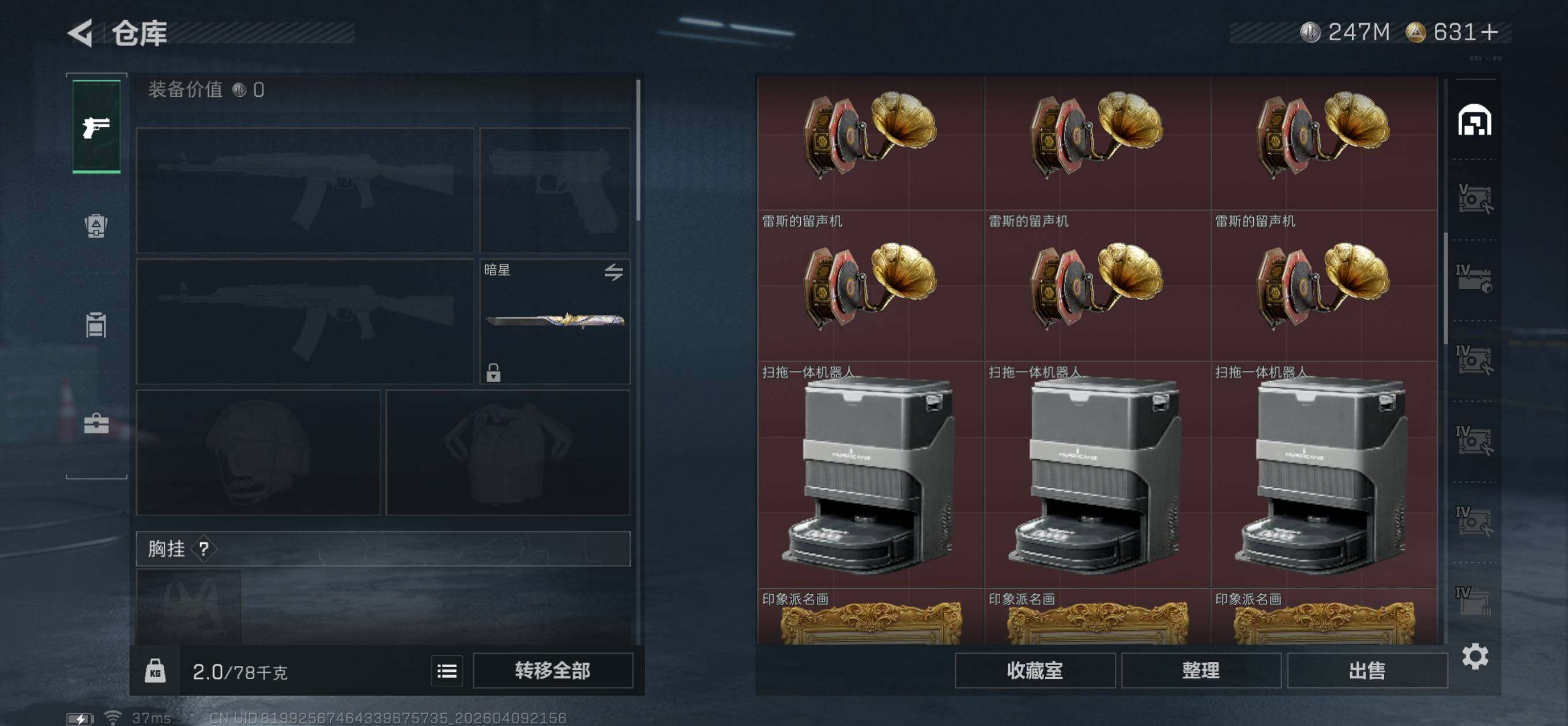The image size is (1568, 726).
Task: Open the chest rig tab icon
Action: 96,324
